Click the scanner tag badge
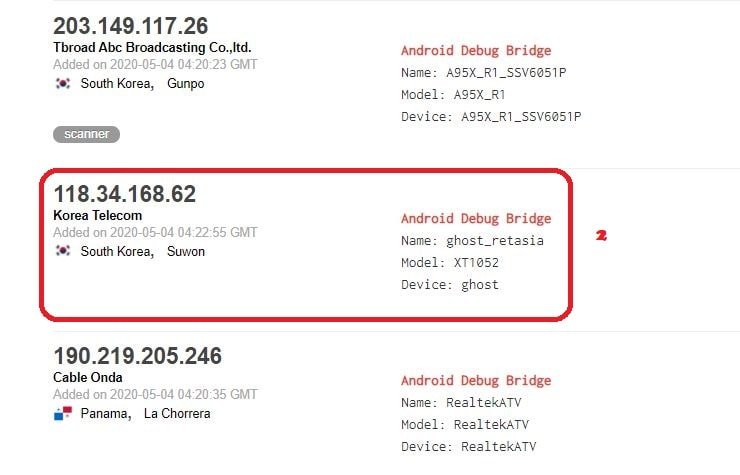 (x=86, y=134)
